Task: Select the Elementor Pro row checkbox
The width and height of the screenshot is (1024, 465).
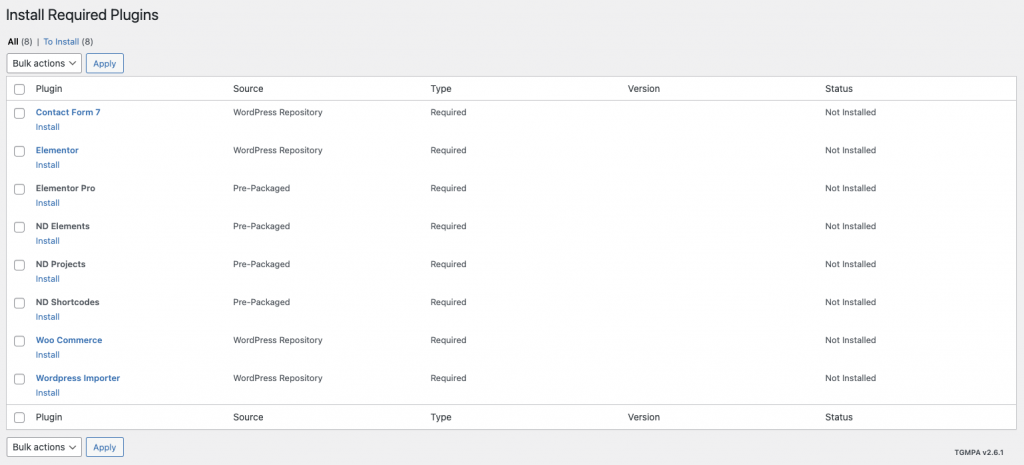Action: (x=19, y=189)
